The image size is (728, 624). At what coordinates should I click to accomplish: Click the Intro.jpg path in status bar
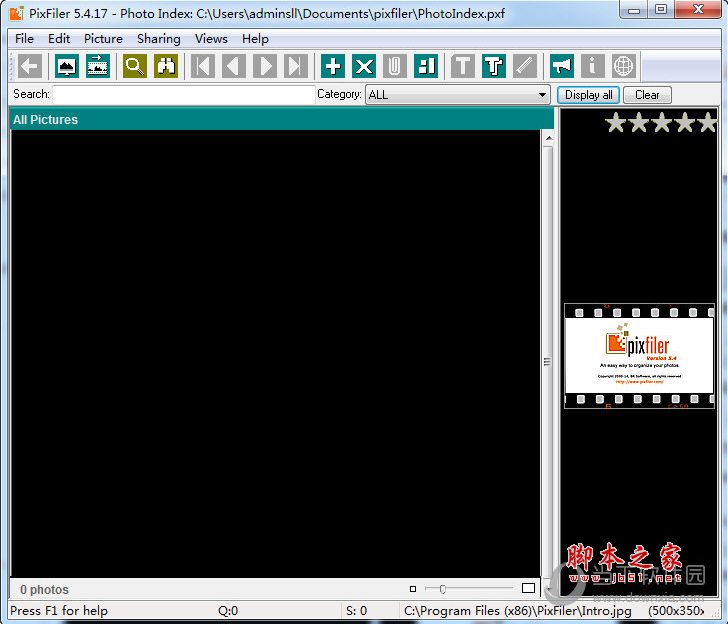tap(518, 611)
